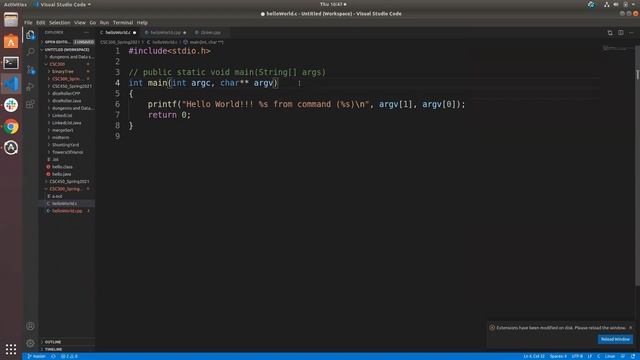640x360 pixels.
Task: Open the Visual Studio Code app menu in top bar
Action: tap(62, 4)
